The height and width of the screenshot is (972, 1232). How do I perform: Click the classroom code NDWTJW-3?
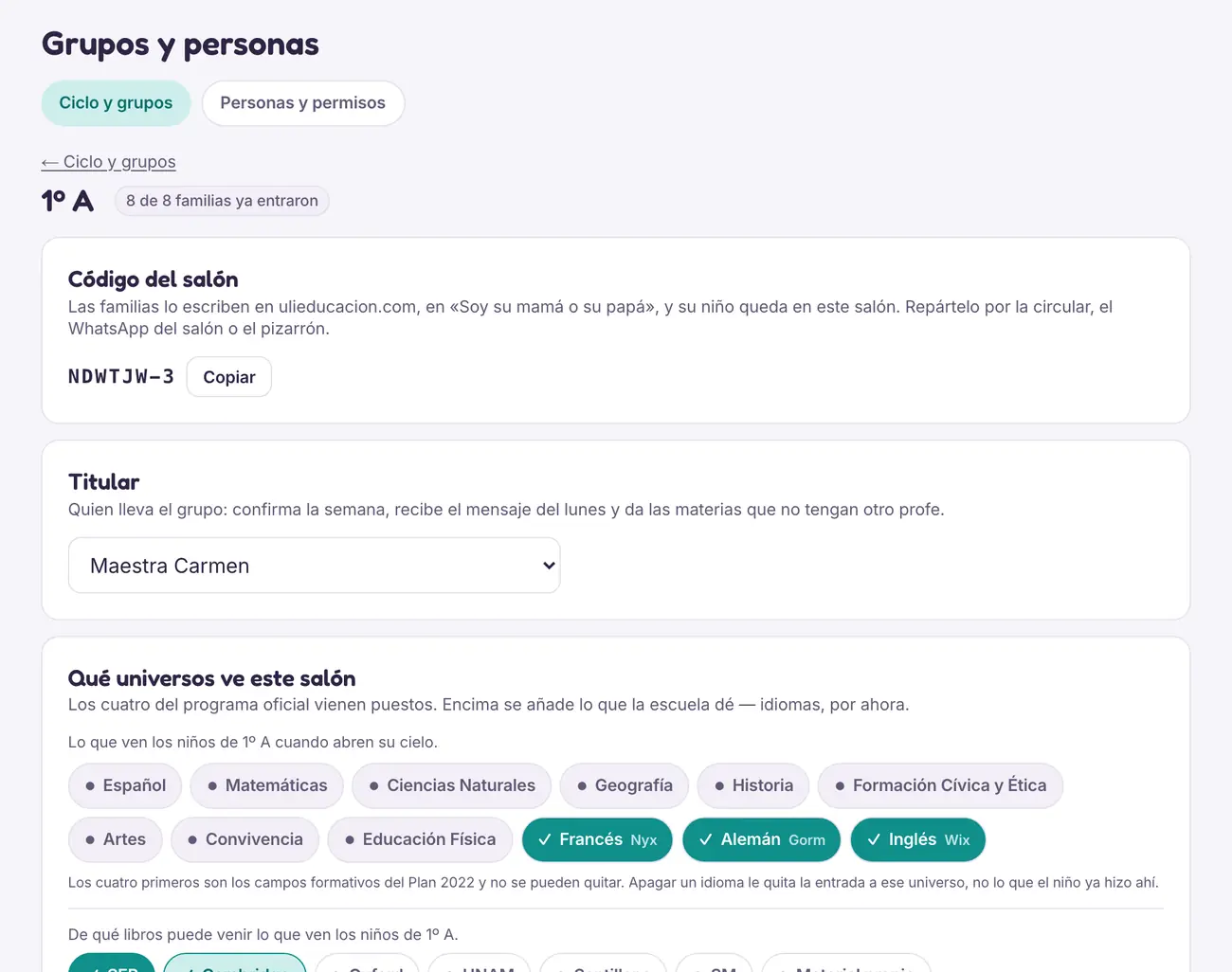(121, 377)
